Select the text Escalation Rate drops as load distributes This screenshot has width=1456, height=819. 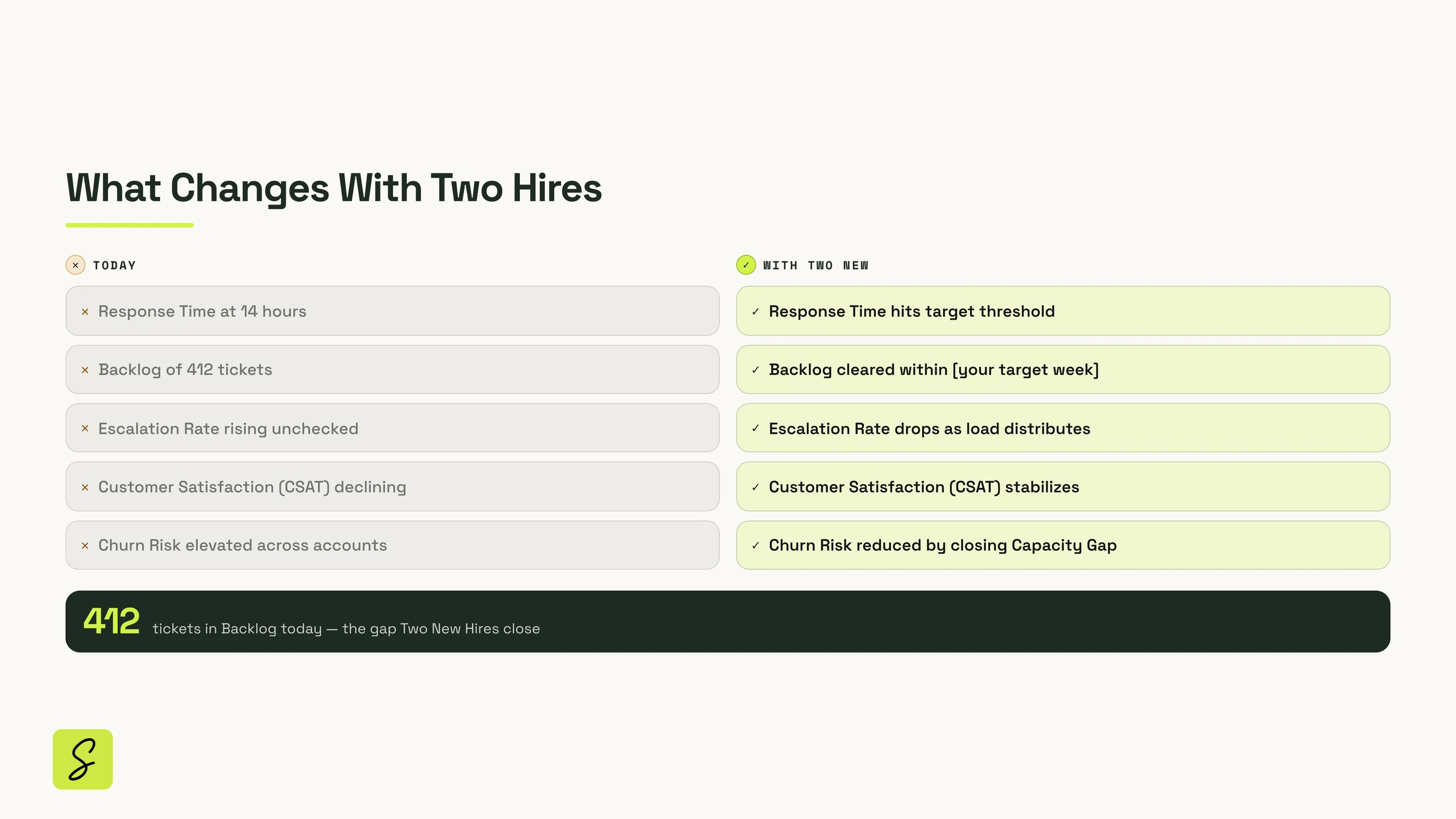coord(929,428)
